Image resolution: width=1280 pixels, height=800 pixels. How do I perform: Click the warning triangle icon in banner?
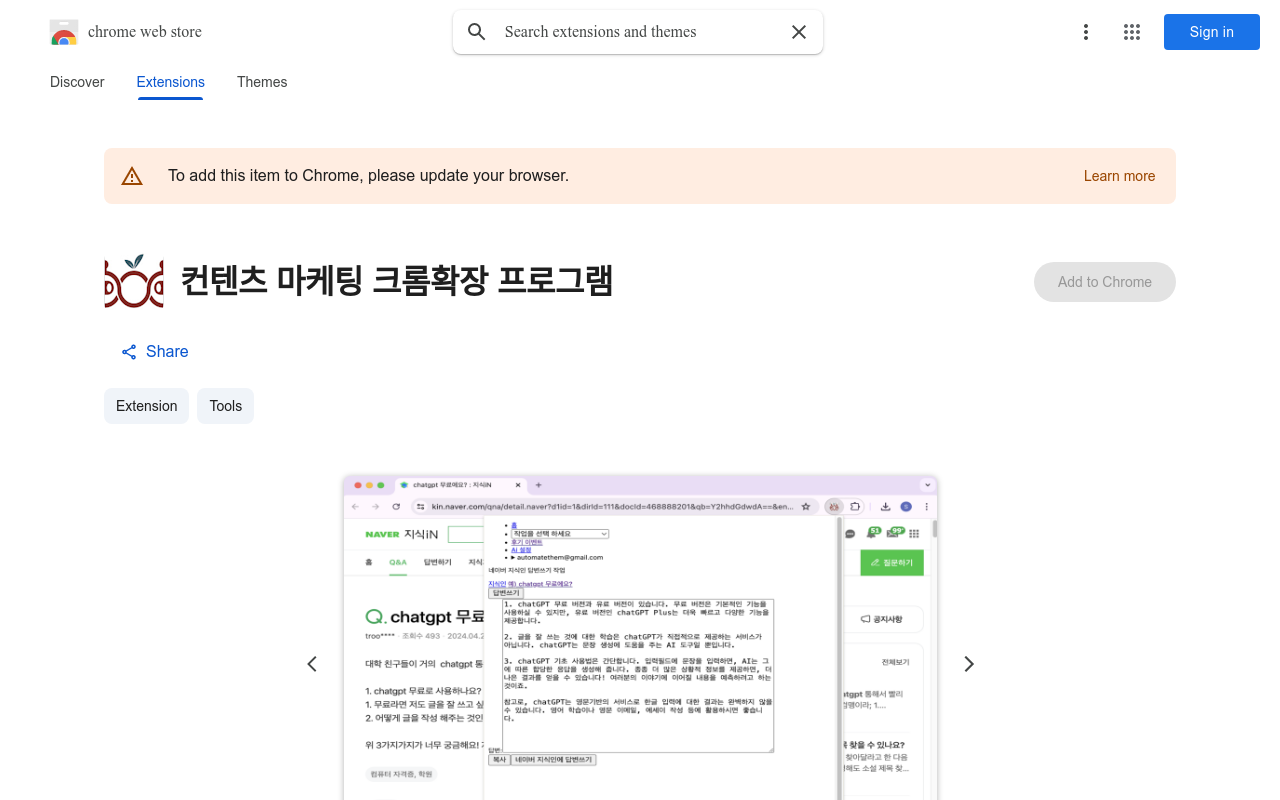pos(132,176)
